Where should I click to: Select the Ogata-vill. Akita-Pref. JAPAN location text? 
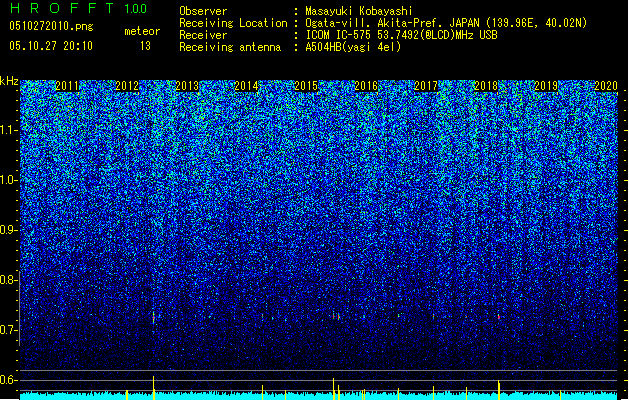tap(446, 23)
